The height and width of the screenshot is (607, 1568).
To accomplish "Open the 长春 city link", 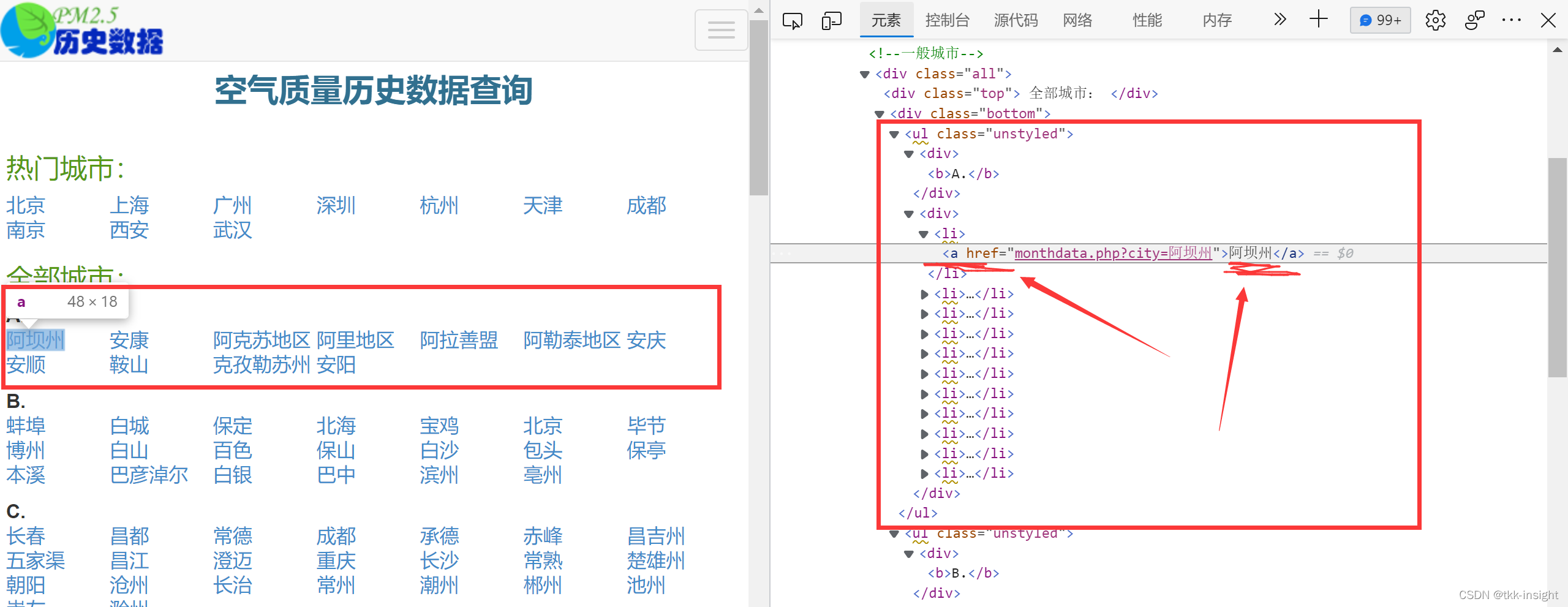I will click(26, 536).
